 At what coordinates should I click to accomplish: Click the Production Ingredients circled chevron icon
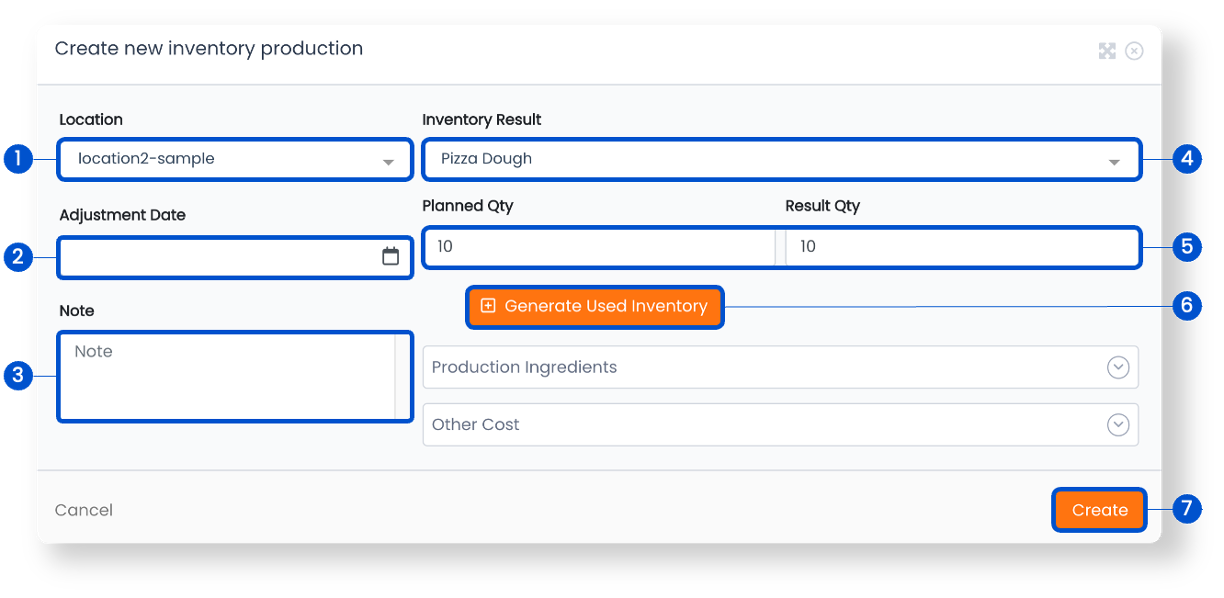coord(1118,367)
